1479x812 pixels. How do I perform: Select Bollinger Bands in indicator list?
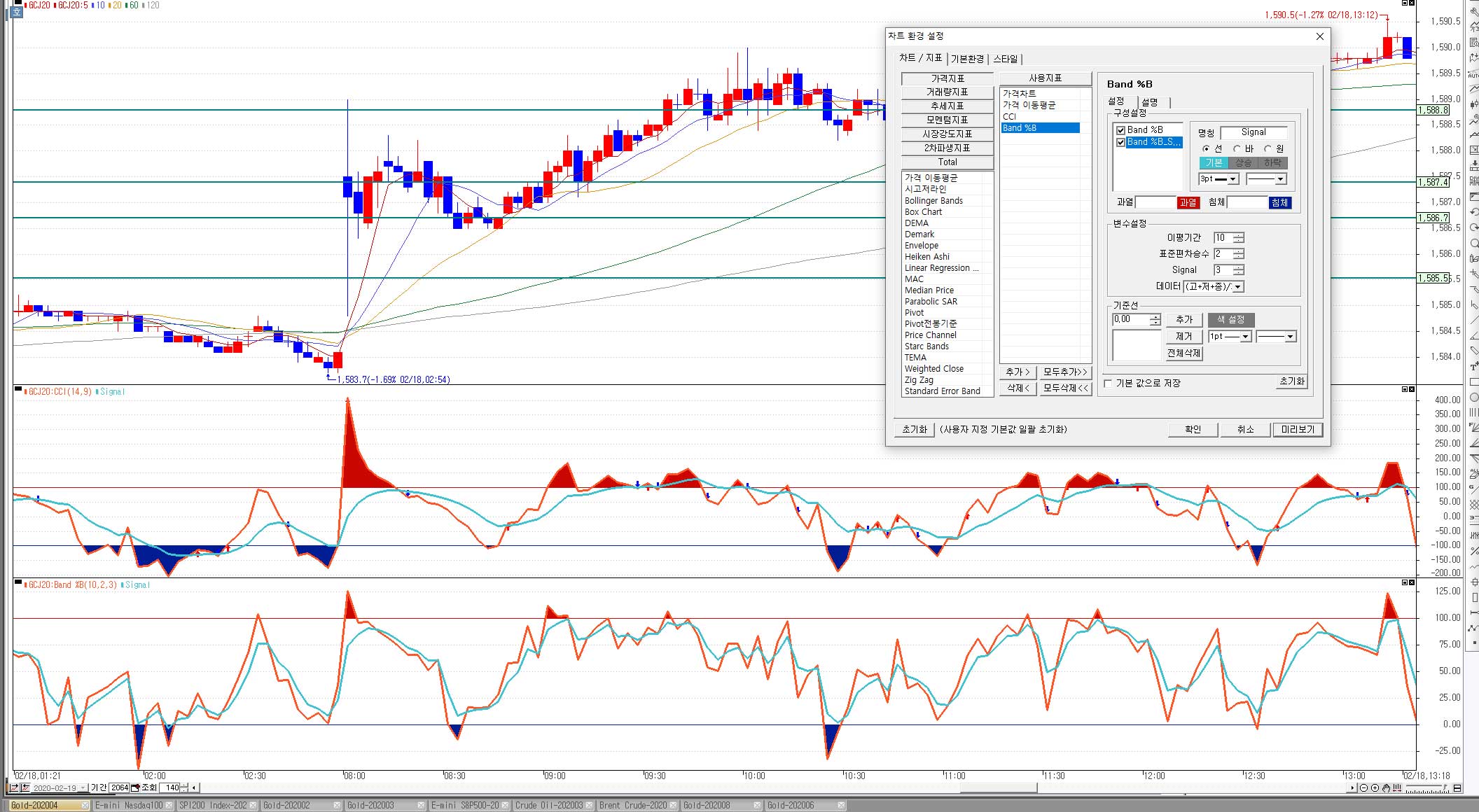(933, 201)
